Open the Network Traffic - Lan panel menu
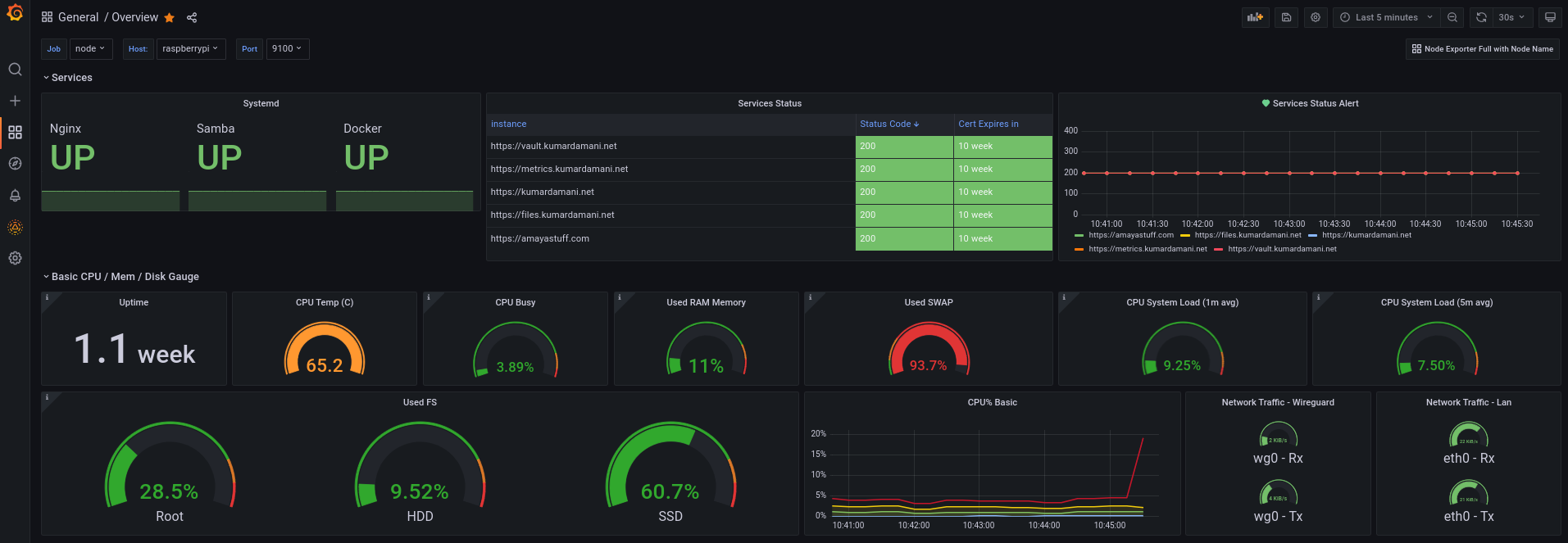 tap(1469, 402)
